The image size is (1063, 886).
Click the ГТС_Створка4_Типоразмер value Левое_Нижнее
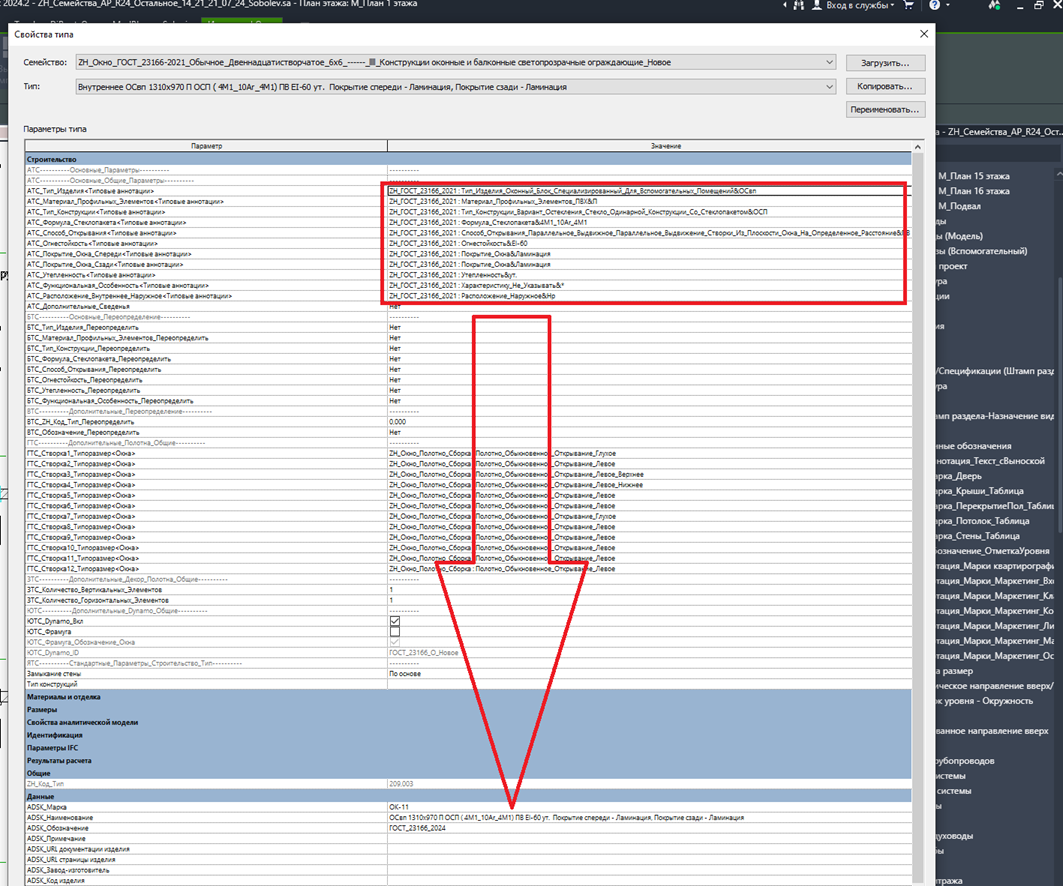pyautogui.click(x=649, y=485)
